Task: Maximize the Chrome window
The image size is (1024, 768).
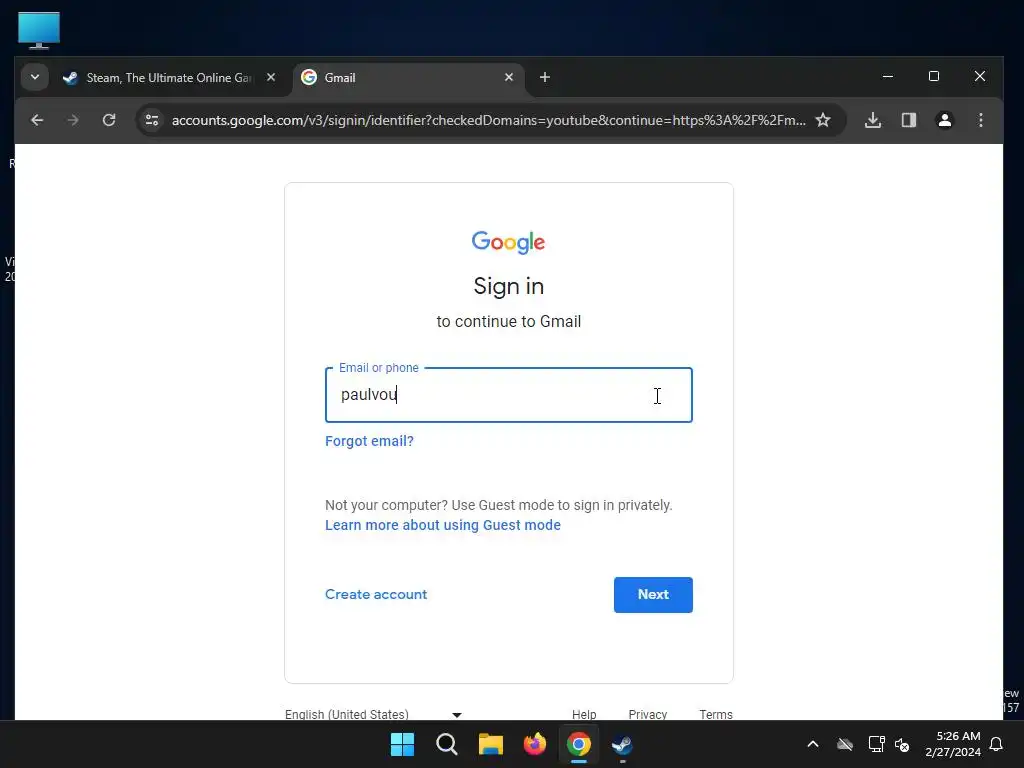Action: (x=934, y=76)
